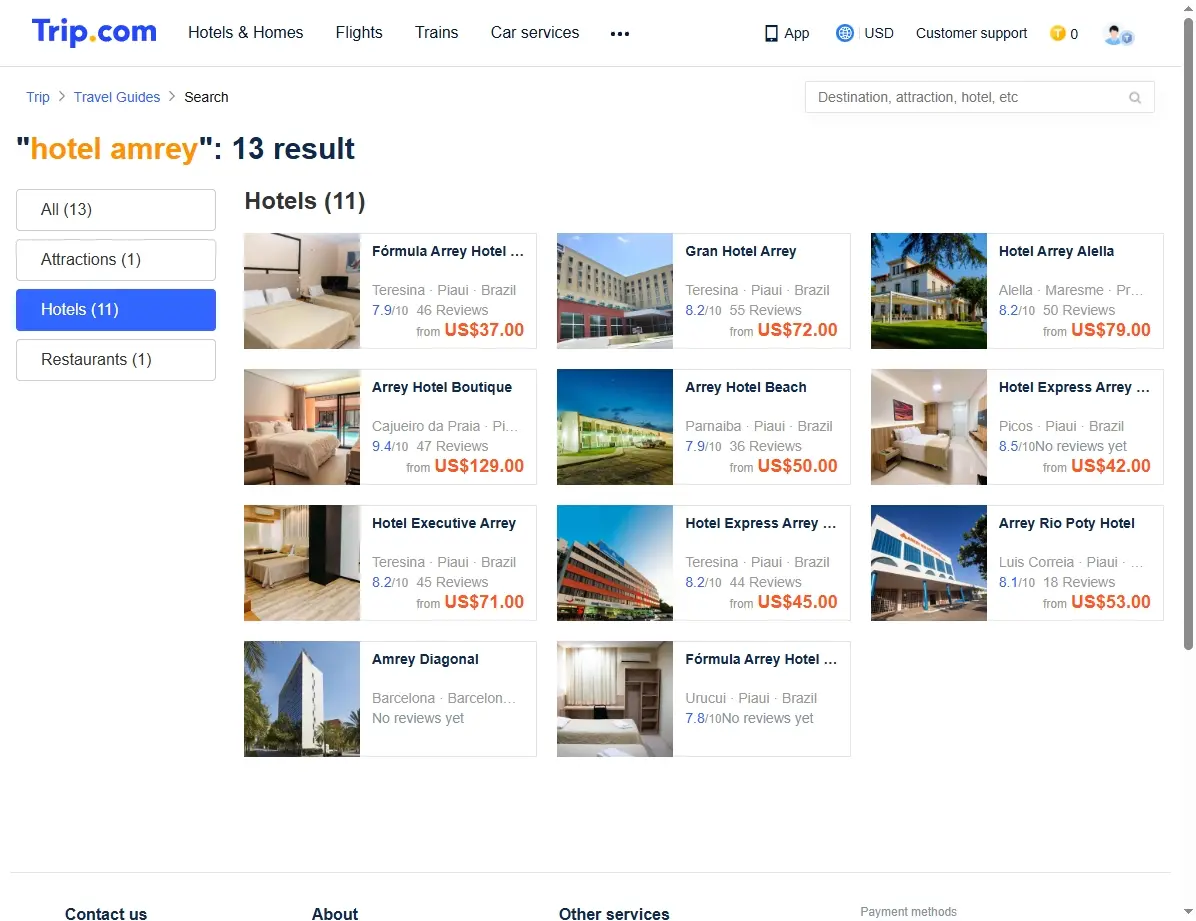
Task: Click Other services footer heading
Action: coord(614,913)
